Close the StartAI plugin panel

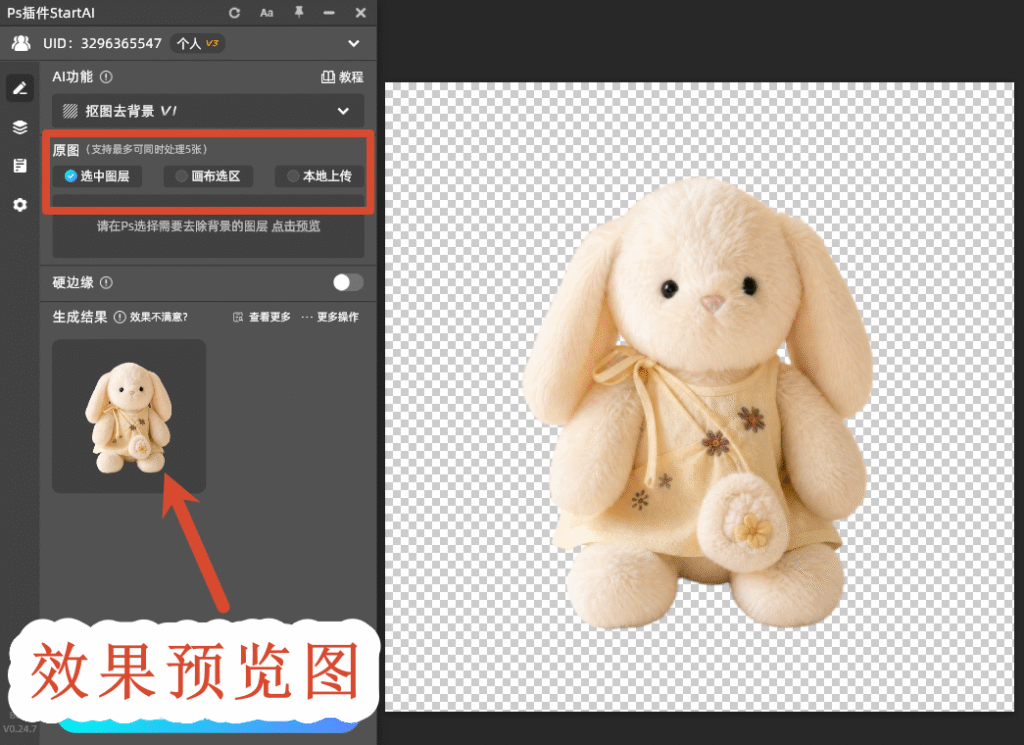point(360,12)
